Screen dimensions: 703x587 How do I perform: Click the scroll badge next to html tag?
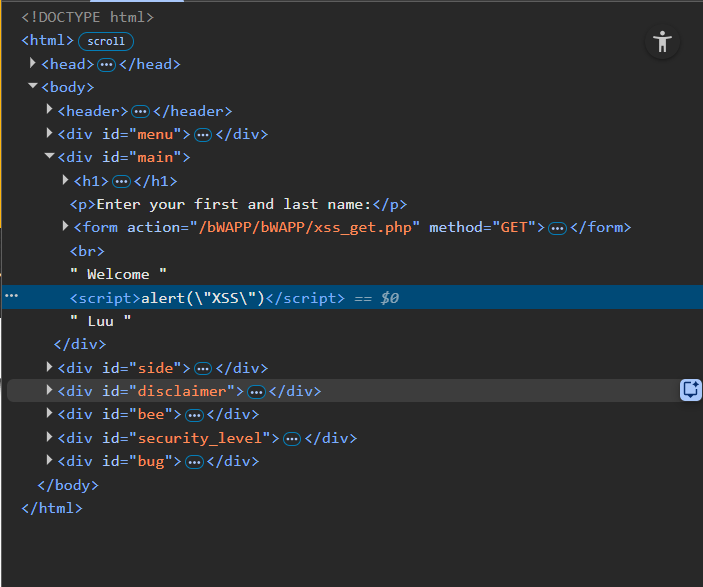tap(106, 41)
